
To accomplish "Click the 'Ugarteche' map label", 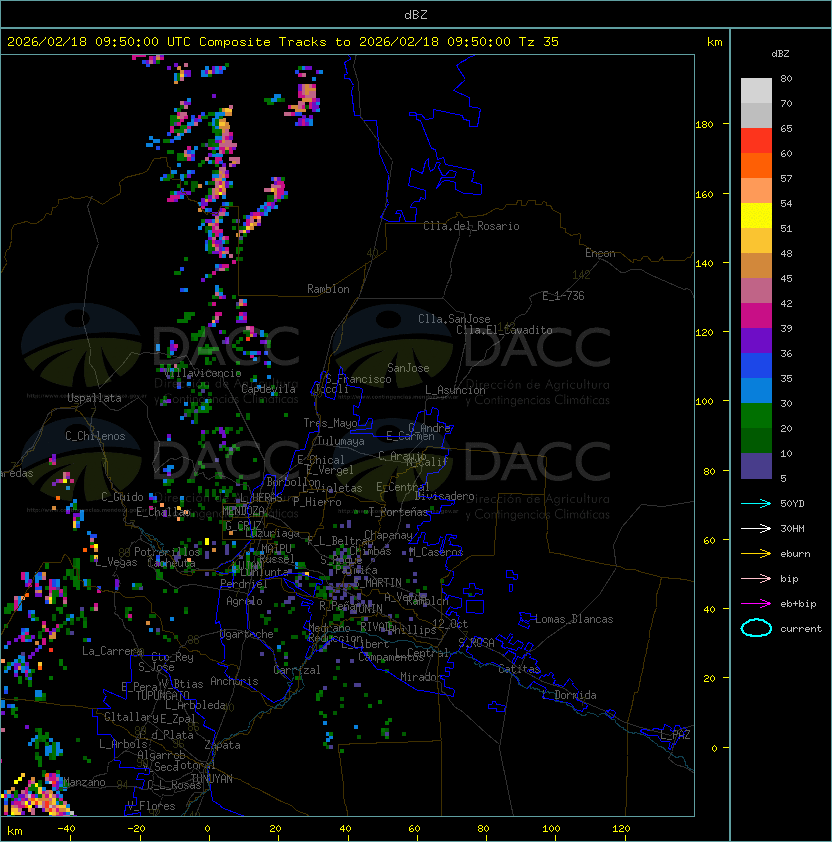I will (247, 634).
